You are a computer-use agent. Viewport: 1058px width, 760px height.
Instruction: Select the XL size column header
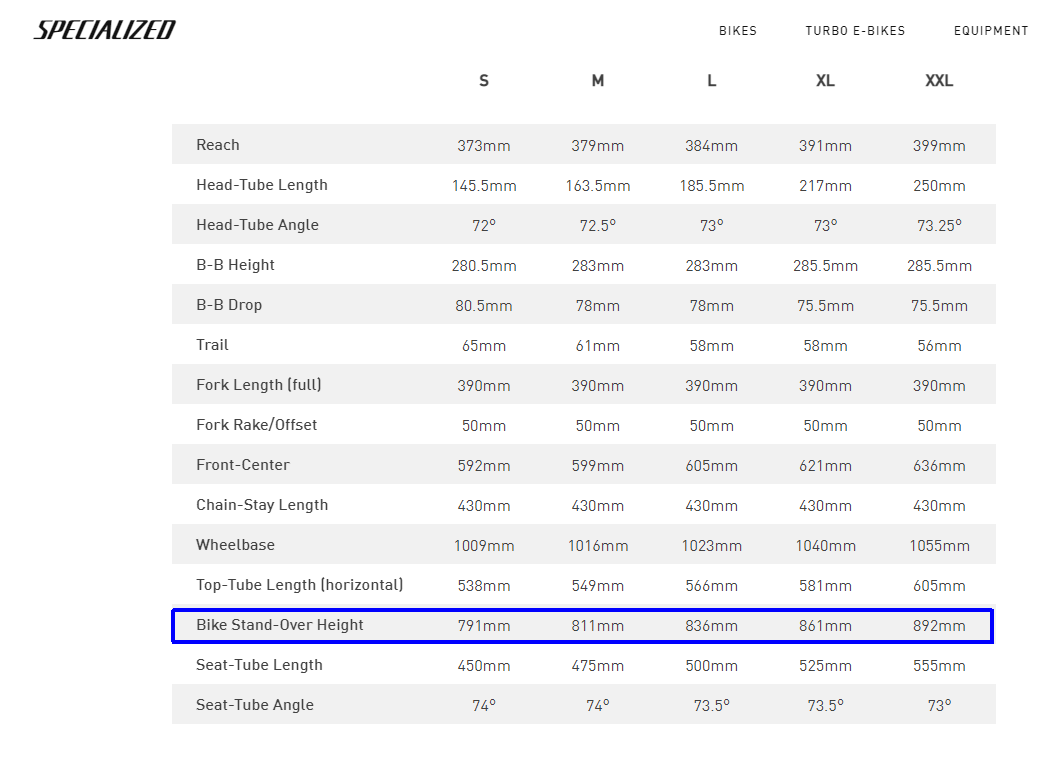(x=825, y=81)
